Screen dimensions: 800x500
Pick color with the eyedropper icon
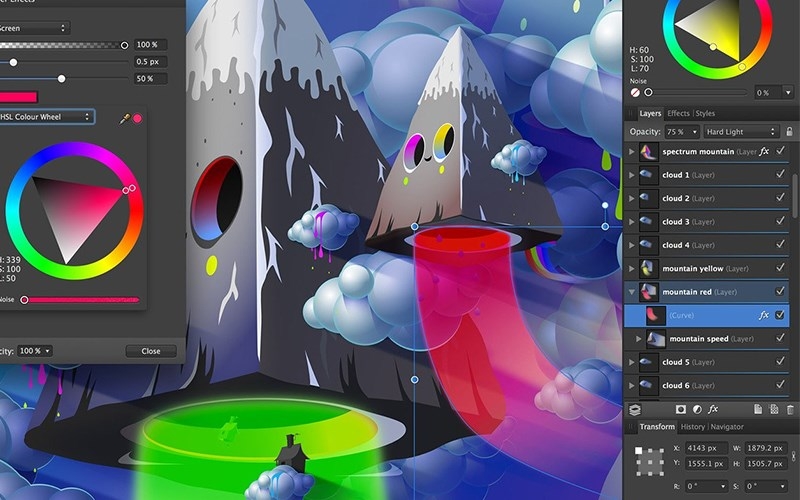[124, 118]
